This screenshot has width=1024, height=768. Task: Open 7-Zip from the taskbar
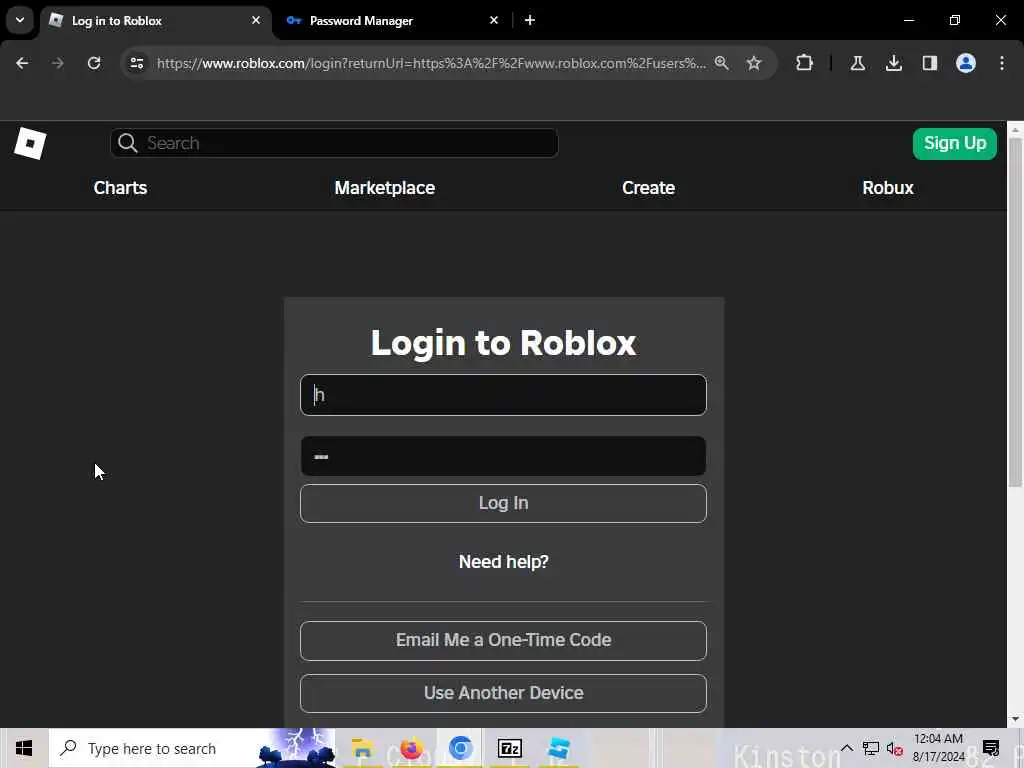(509, 748)
